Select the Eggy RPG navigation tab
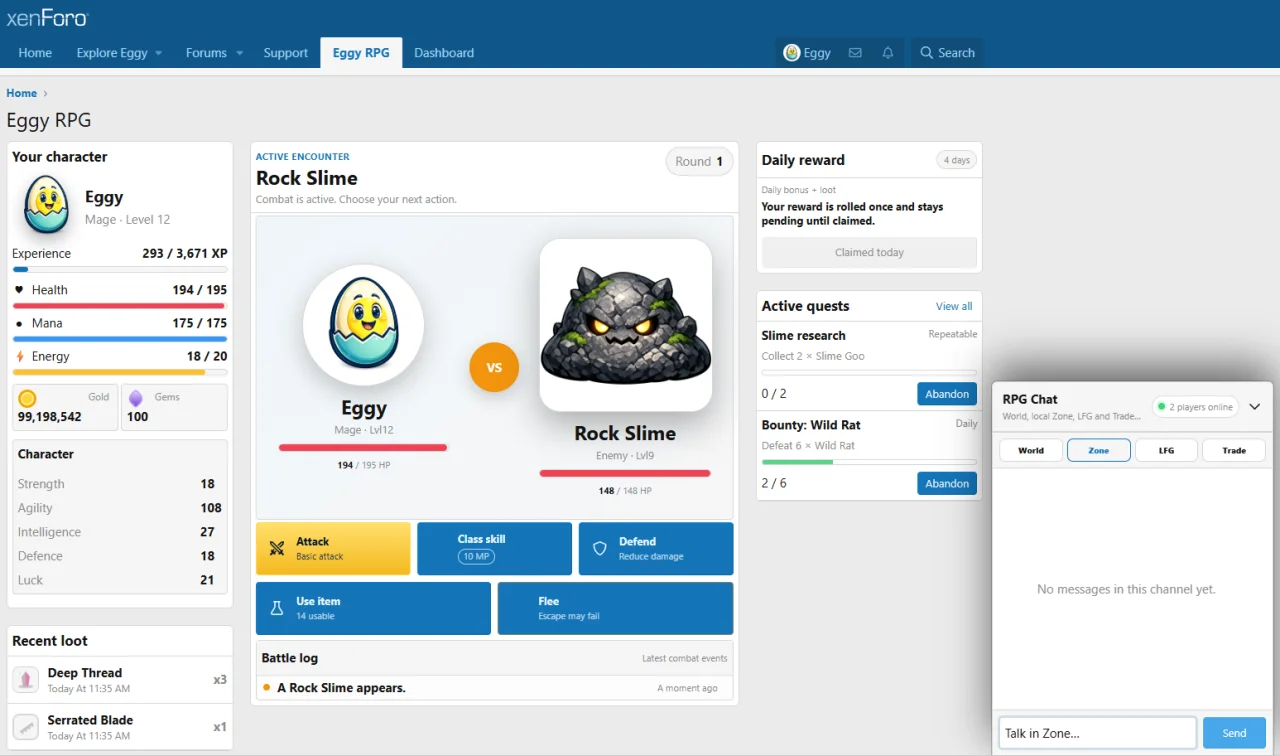The width and height of the screenshot is (1280, 756). point(361,53)
